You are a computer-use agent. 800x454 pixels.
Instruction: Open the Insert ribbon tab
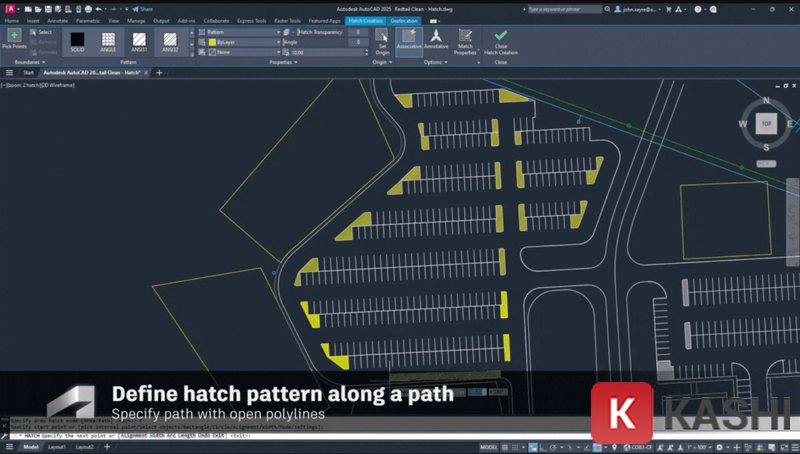tap(33, 21)
